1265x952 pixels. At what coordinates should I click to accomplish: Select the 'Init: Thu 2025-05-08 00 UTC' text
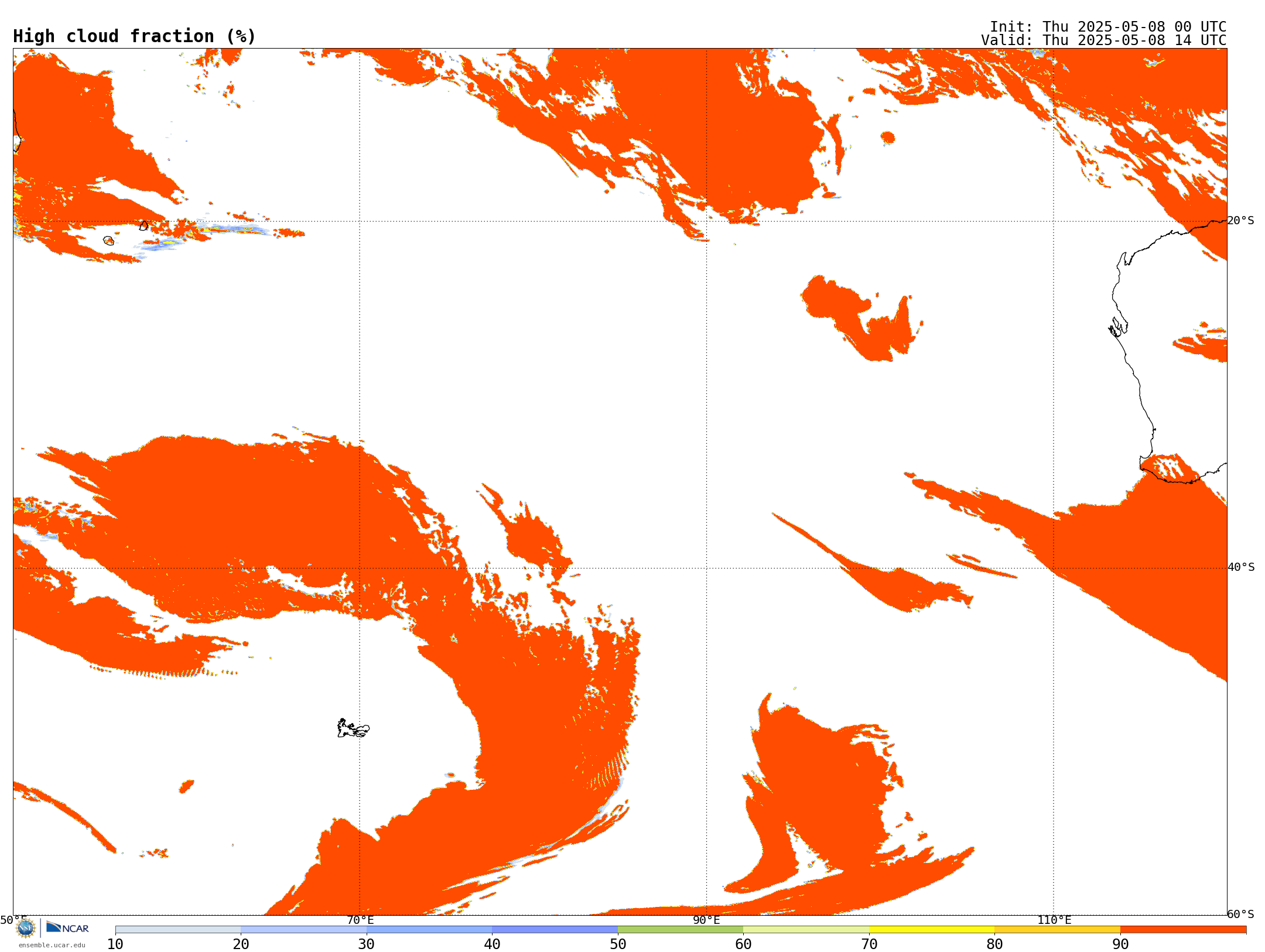[1108, 27]
